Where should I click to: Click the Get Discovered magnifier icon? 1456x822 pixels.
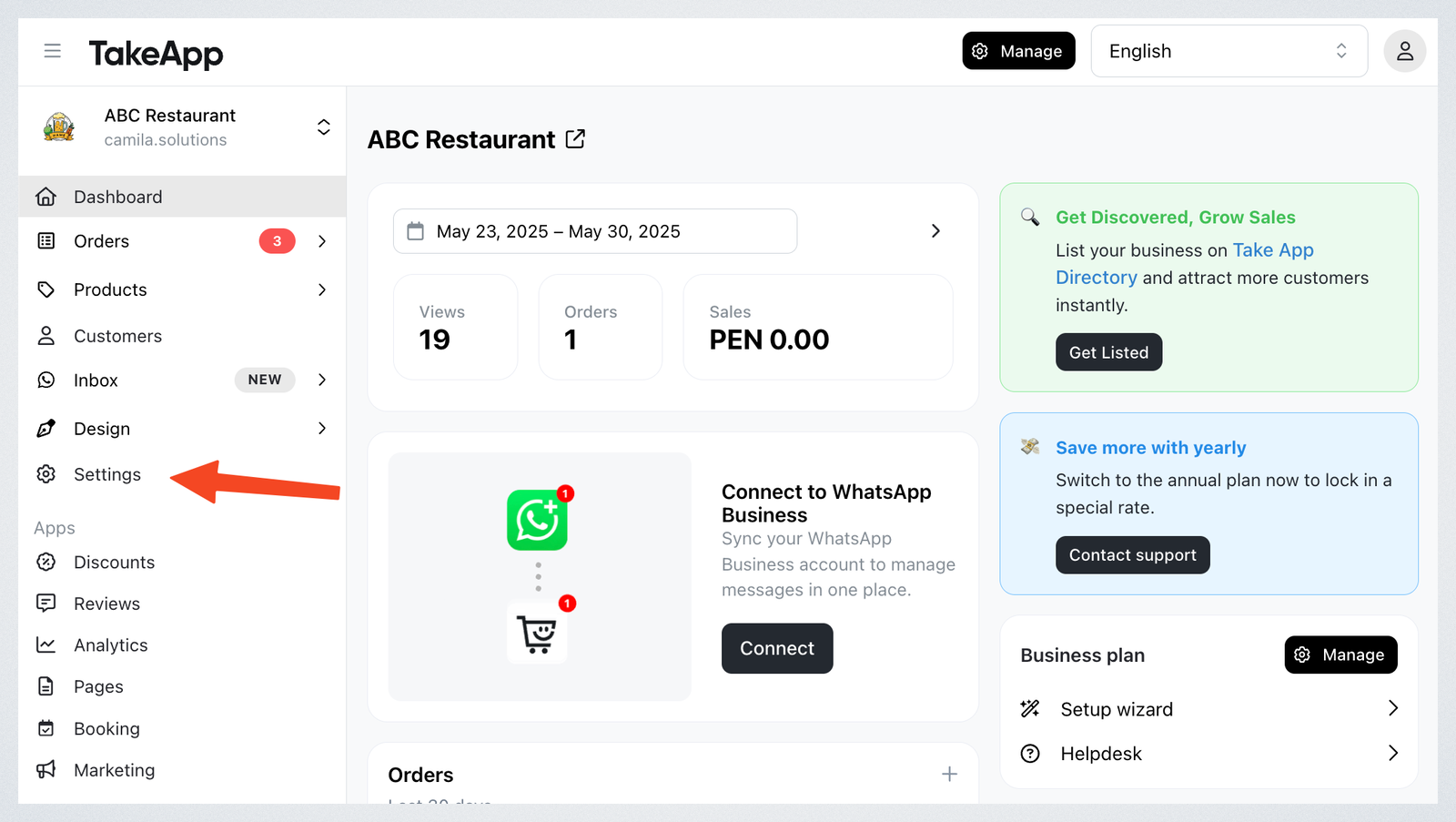coord(1030,217)
